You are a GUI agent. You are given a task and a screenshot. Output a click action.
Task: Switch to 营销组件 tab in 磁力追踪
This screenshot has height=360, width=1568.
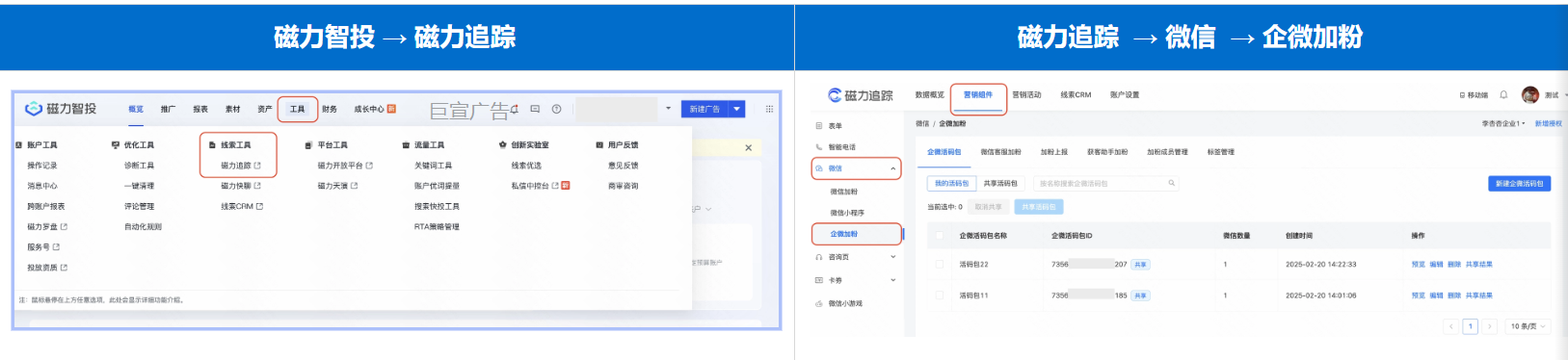pyautogui.click(x=978, y=94)
